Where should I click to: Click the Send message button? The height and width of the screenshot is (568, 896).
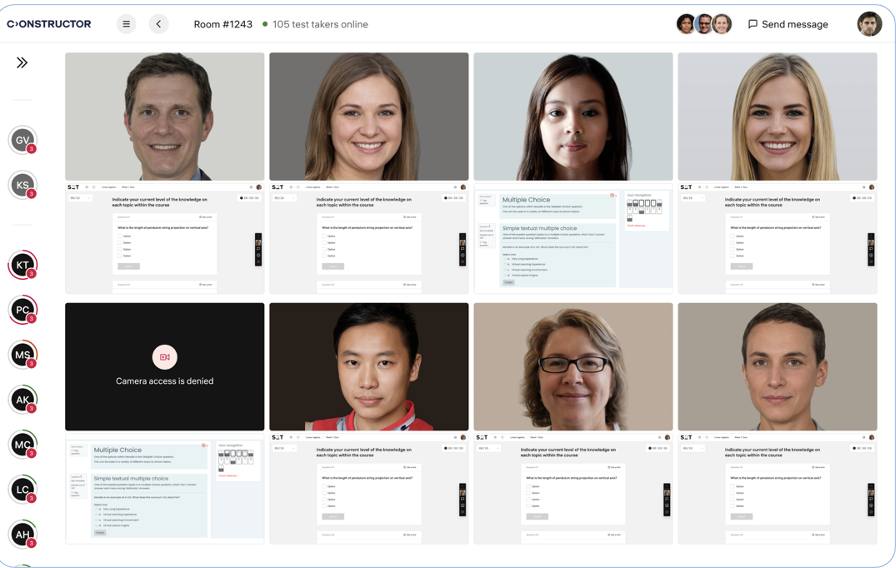pos(788,24)
